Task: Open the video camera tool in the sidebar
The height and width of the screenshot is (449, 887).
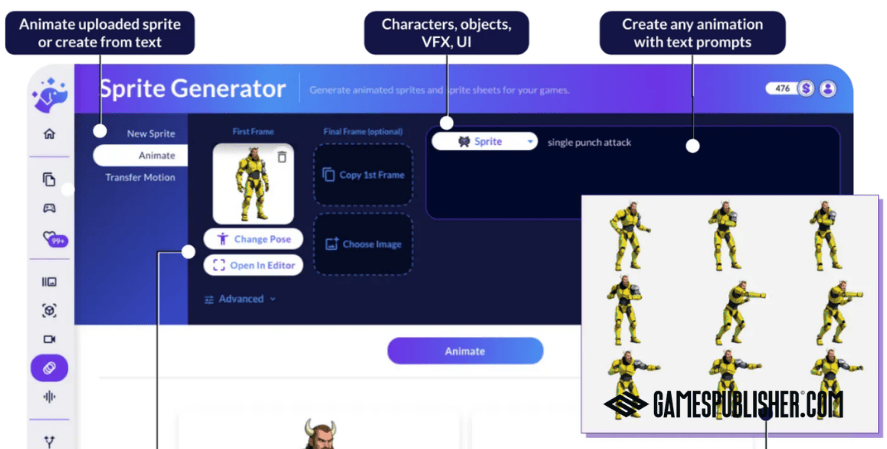Action: (x=49, y=339)
